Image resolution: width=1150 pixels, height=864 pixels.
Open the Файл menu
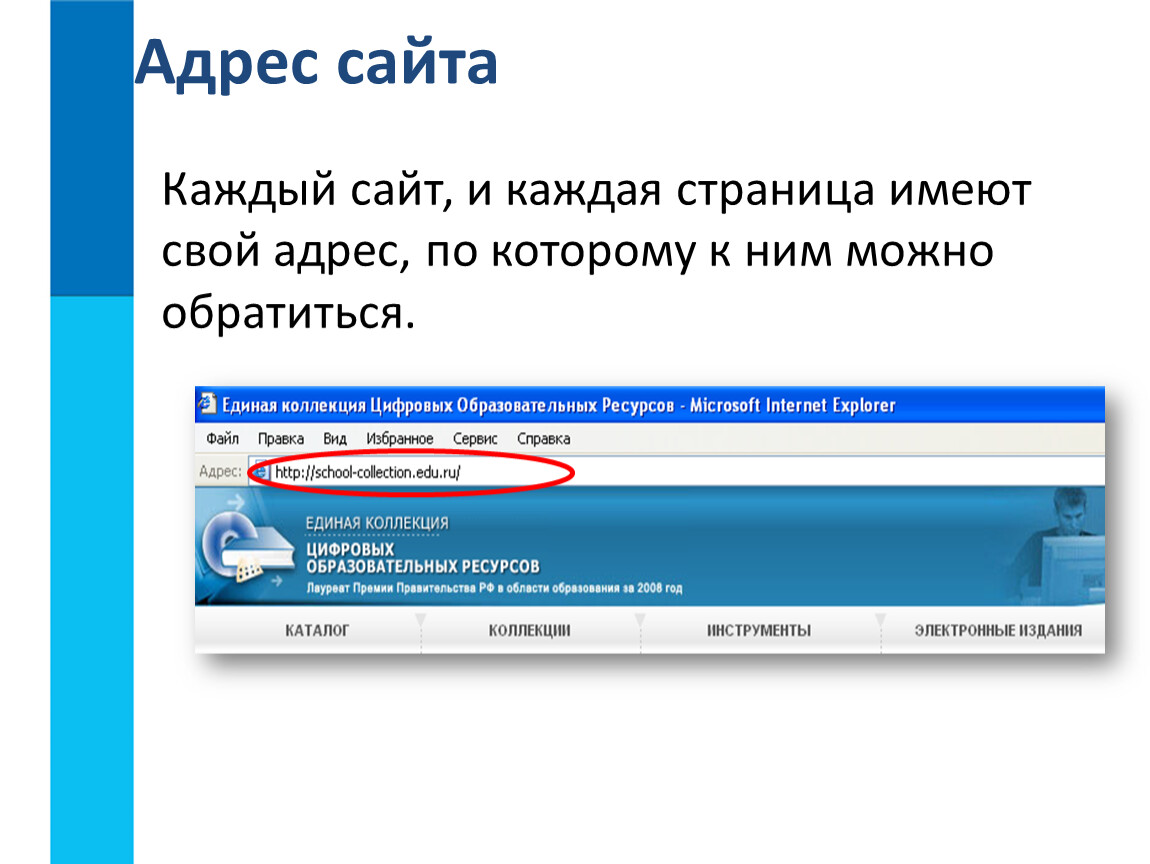click(x=222, y=439)
